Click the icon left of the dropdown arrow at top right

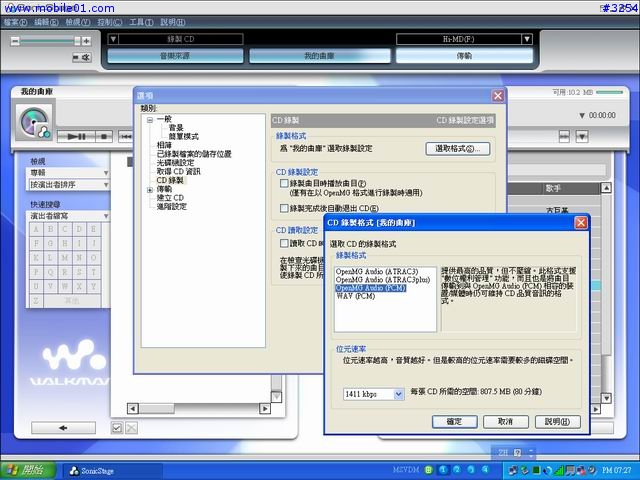[x=564, y=136]
